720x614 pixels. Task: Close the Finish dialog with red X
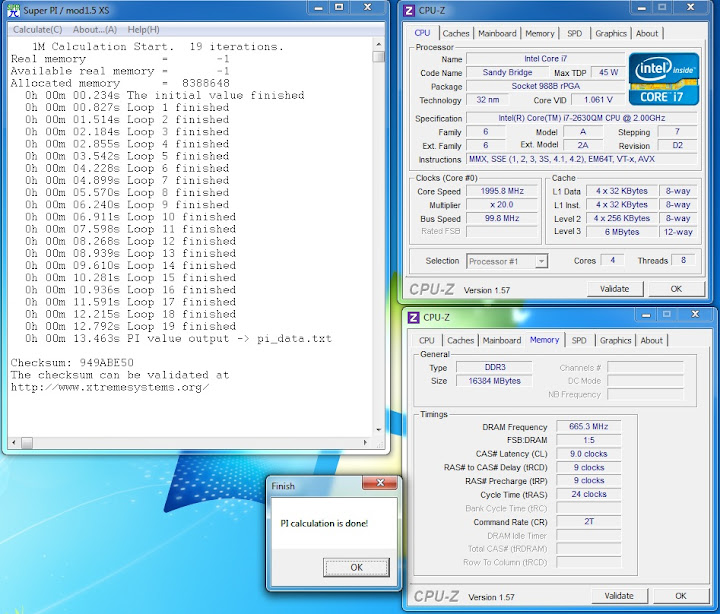[x=380, y=483]
